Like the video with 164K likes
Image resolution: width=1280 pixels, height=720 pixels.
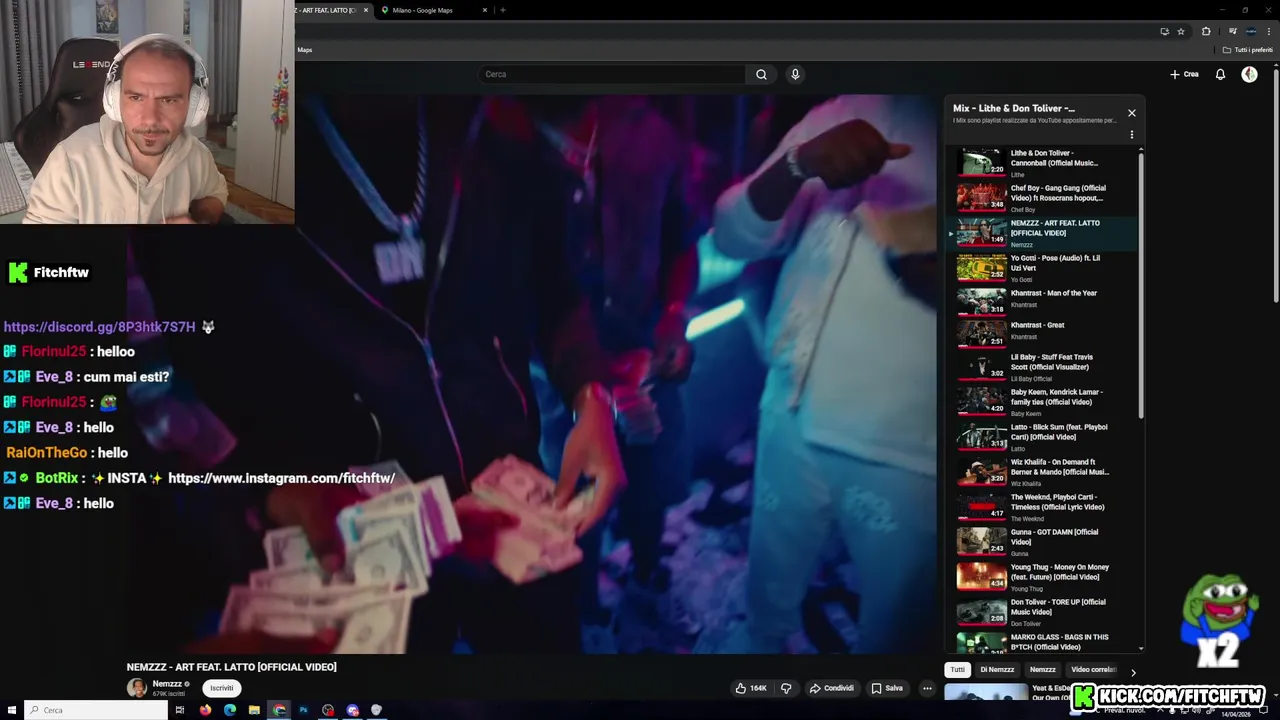[x=752, y=688]
